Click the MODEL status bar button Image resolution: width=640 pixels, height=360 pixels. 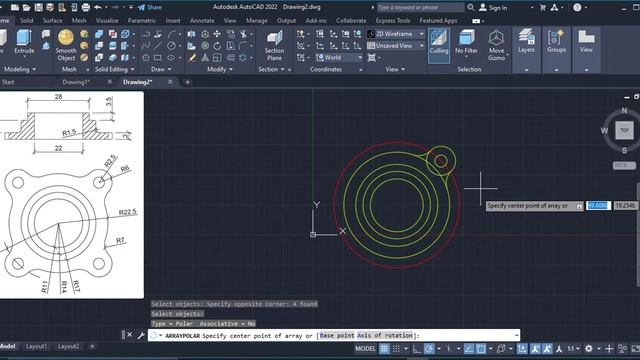pos(365,349)
